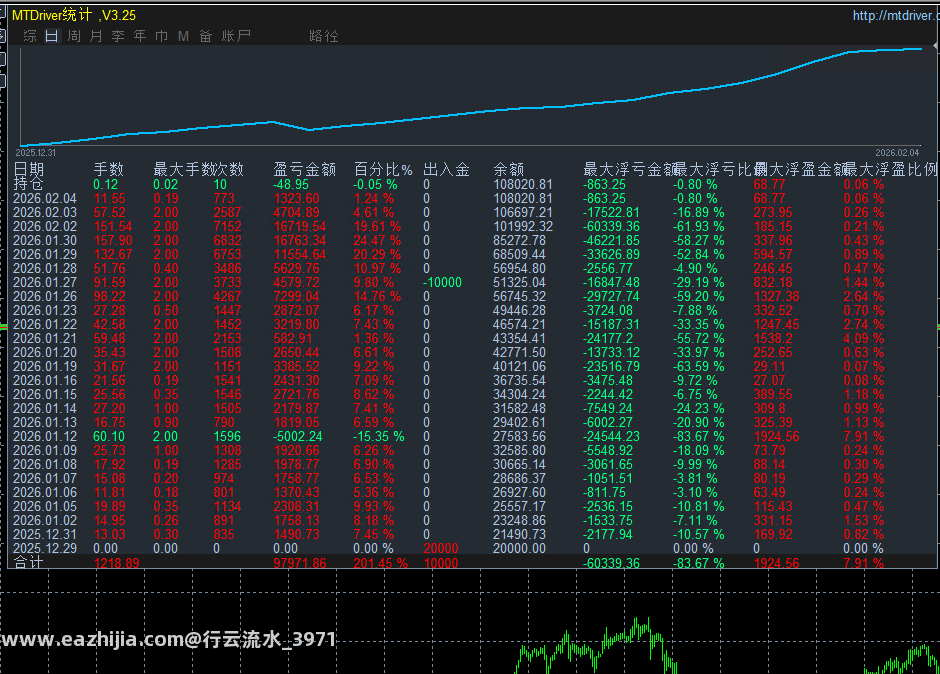Select the 持仓 row label
Image resolution: width=940 pixels, height=674 pixels.
pos(28,184)
